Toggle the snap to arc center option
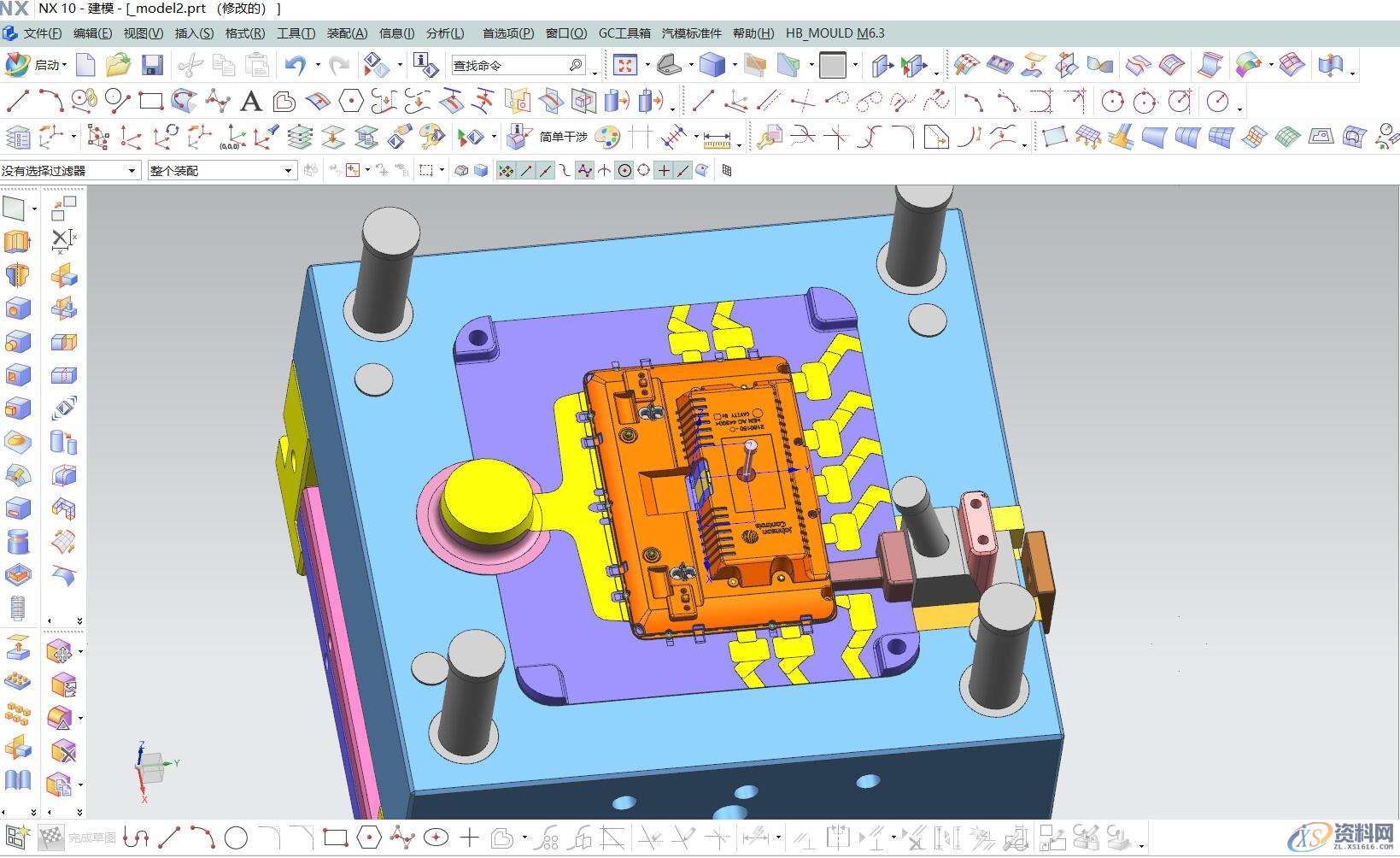The height and width of the screenshot is (858, 1400). pos(624,171)
